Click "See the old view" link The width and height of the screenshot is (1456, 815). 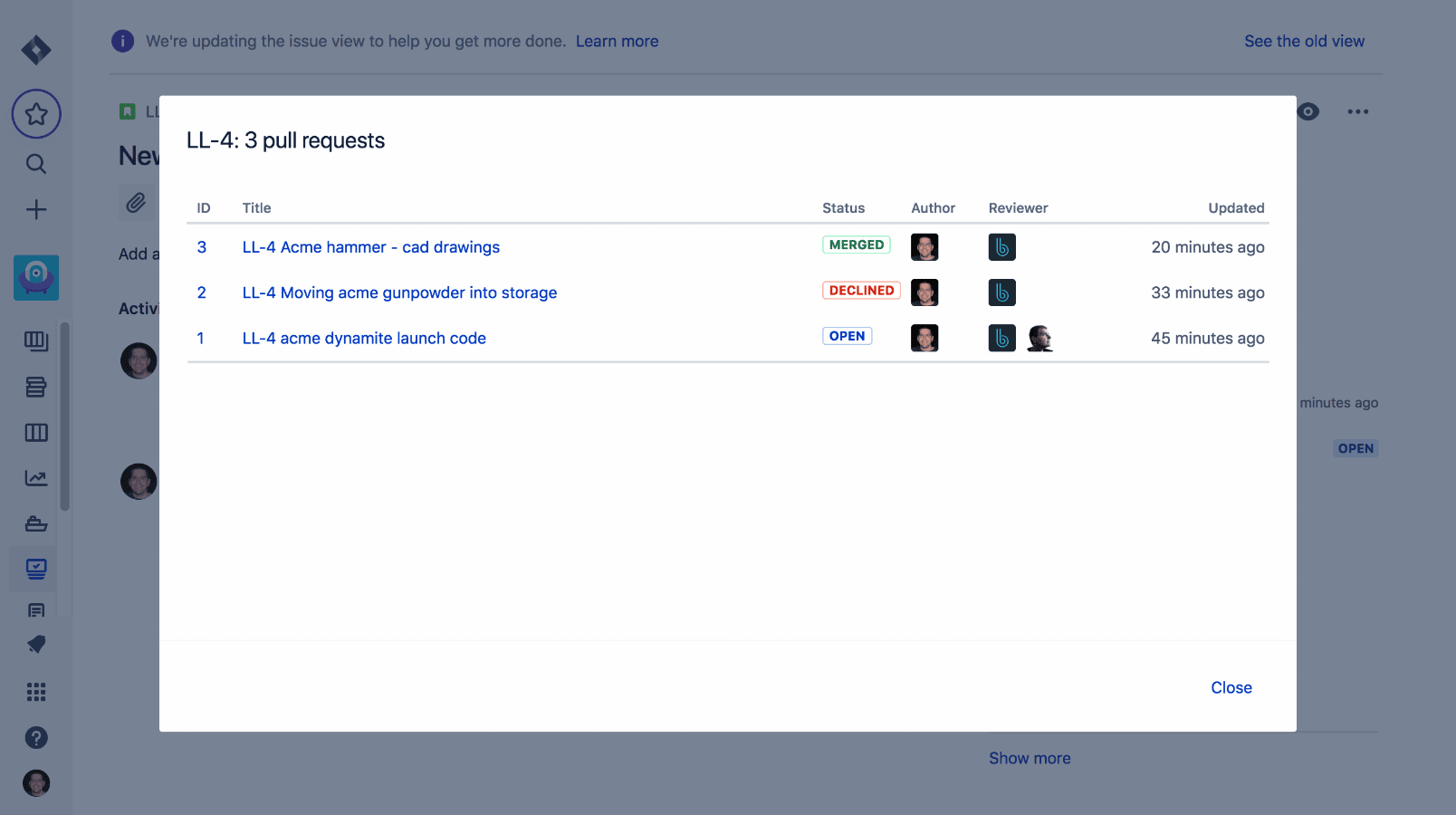[x=1304, y=42]
